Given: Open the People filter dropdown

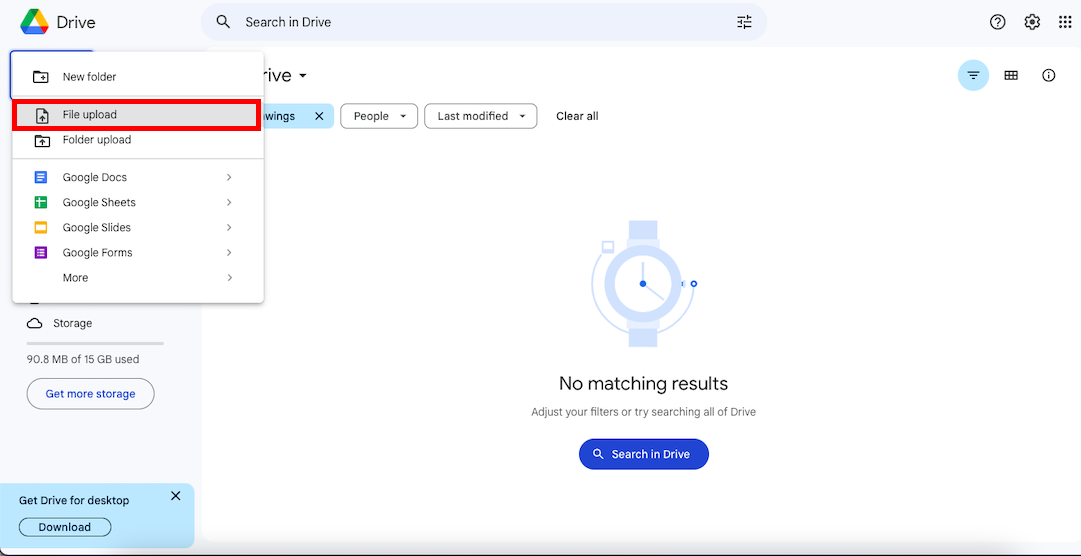Looking at the screenshot, I should coord(379,116).
